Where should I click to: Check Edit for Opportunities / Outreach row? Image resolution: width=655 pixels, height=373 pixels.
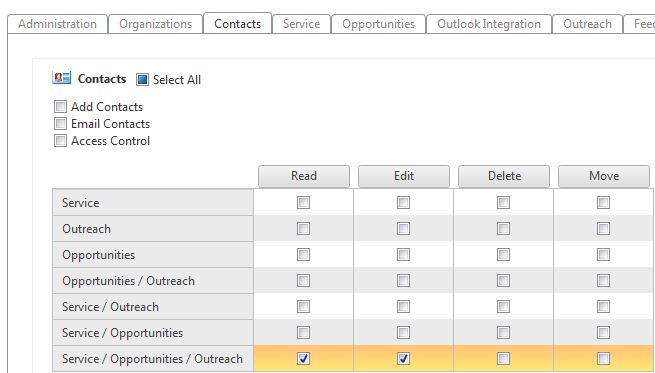point(403,280)
